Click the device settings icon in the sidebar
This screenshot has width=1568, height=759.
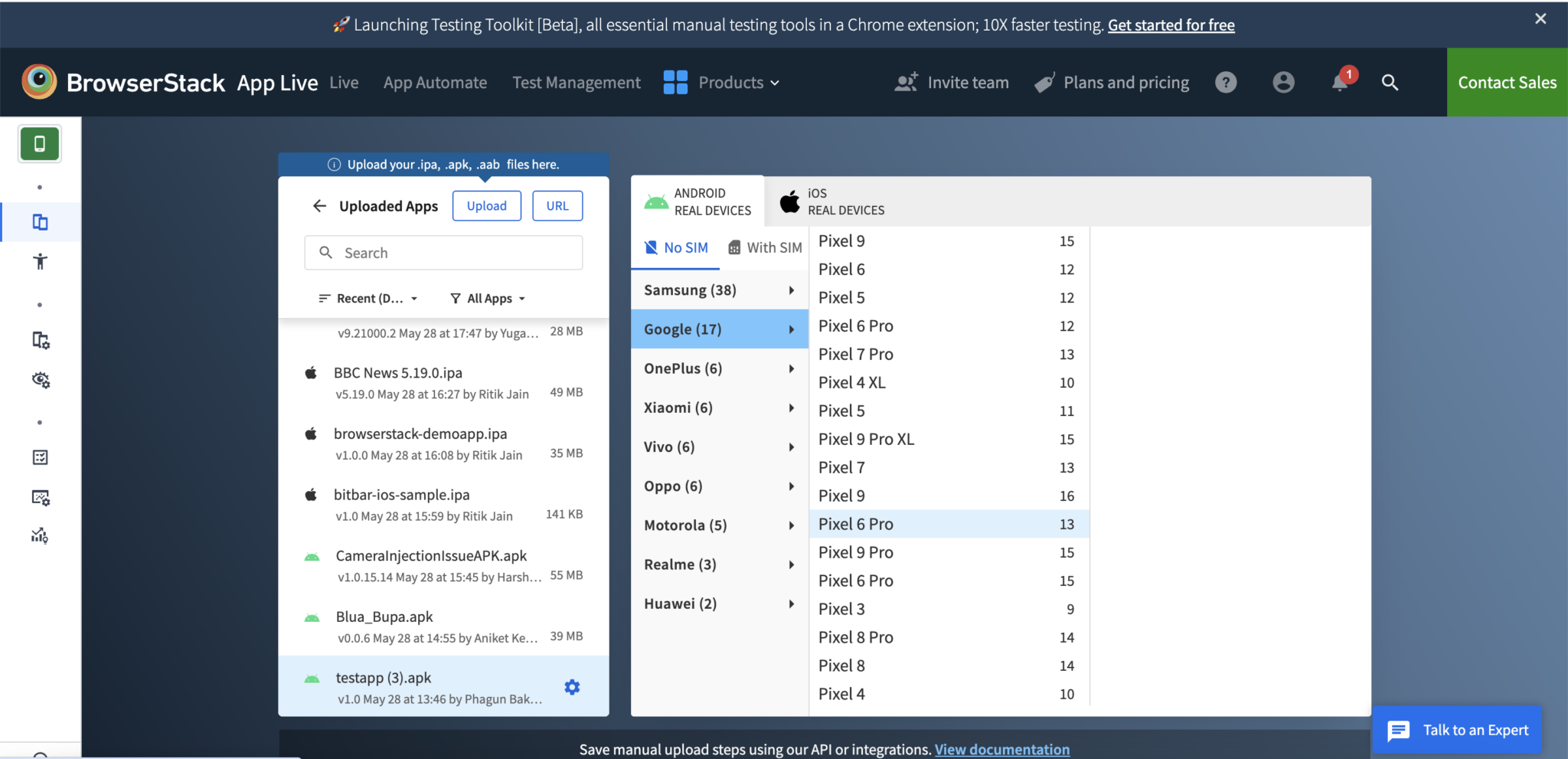(41, 340)
